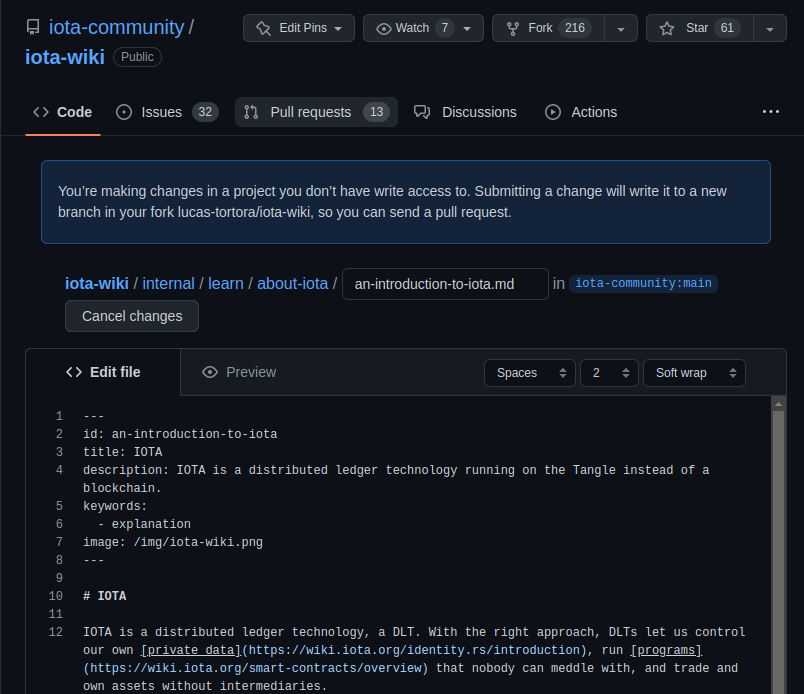Image resolution: width=804 pixels, height=694 pixels.
Task: Open the Discussions tab
Action: click(x=465, y=112)
